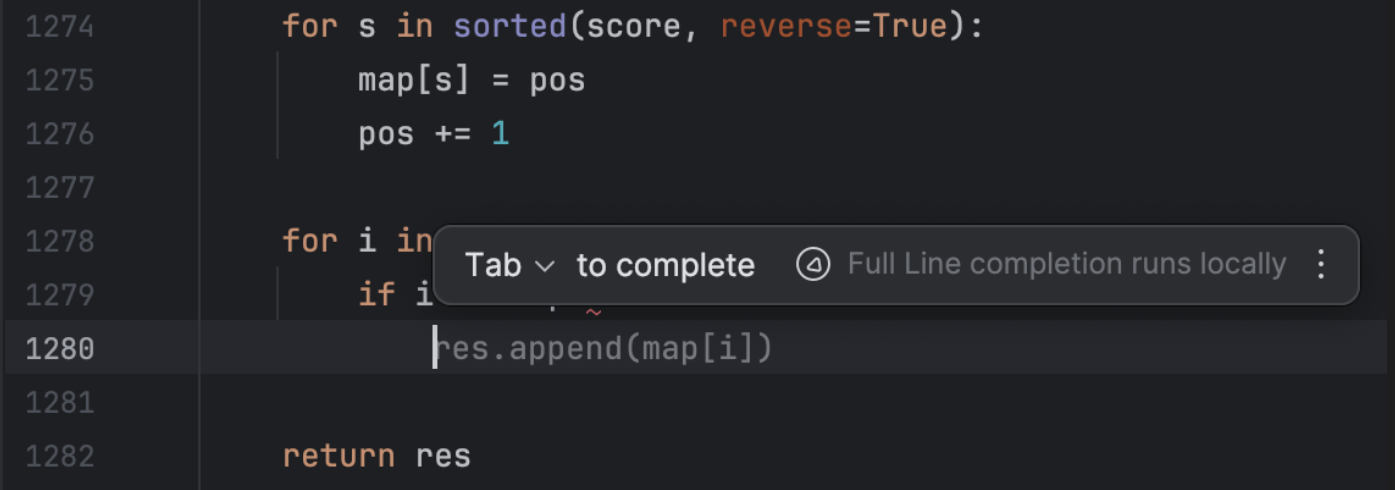Screen dimensions: 1395x490
Task: Click the Full Line completion circular icon
Action: click(813, 265)
